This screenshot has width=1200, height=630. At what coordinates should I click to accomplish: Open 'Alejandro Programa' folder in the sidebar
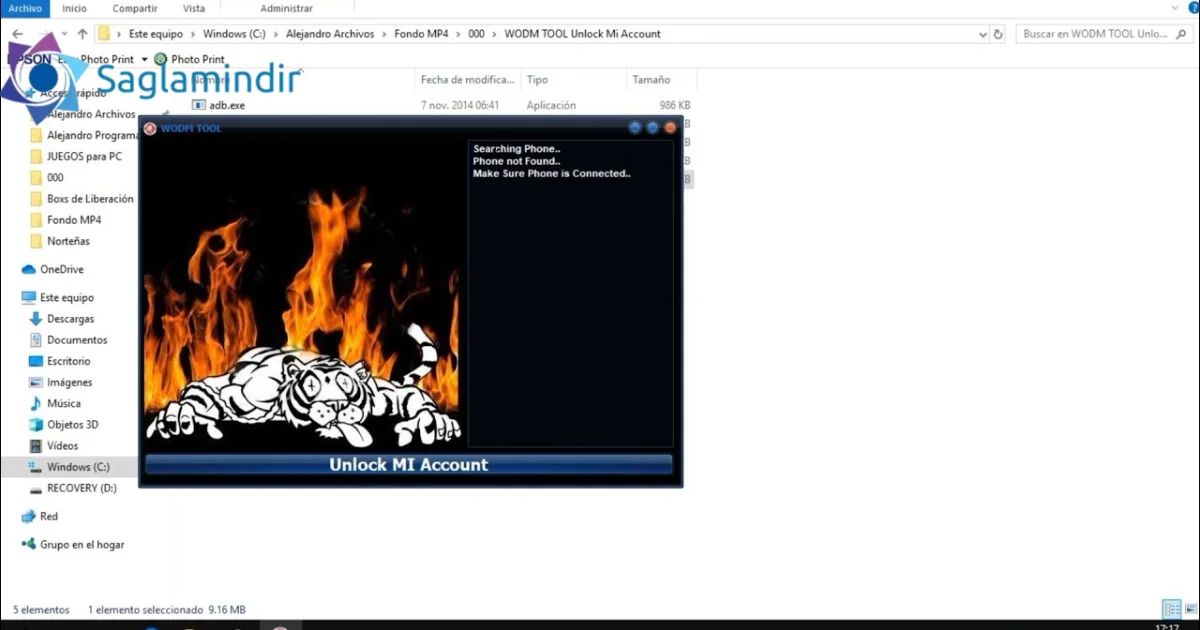(x=93, y=135)
